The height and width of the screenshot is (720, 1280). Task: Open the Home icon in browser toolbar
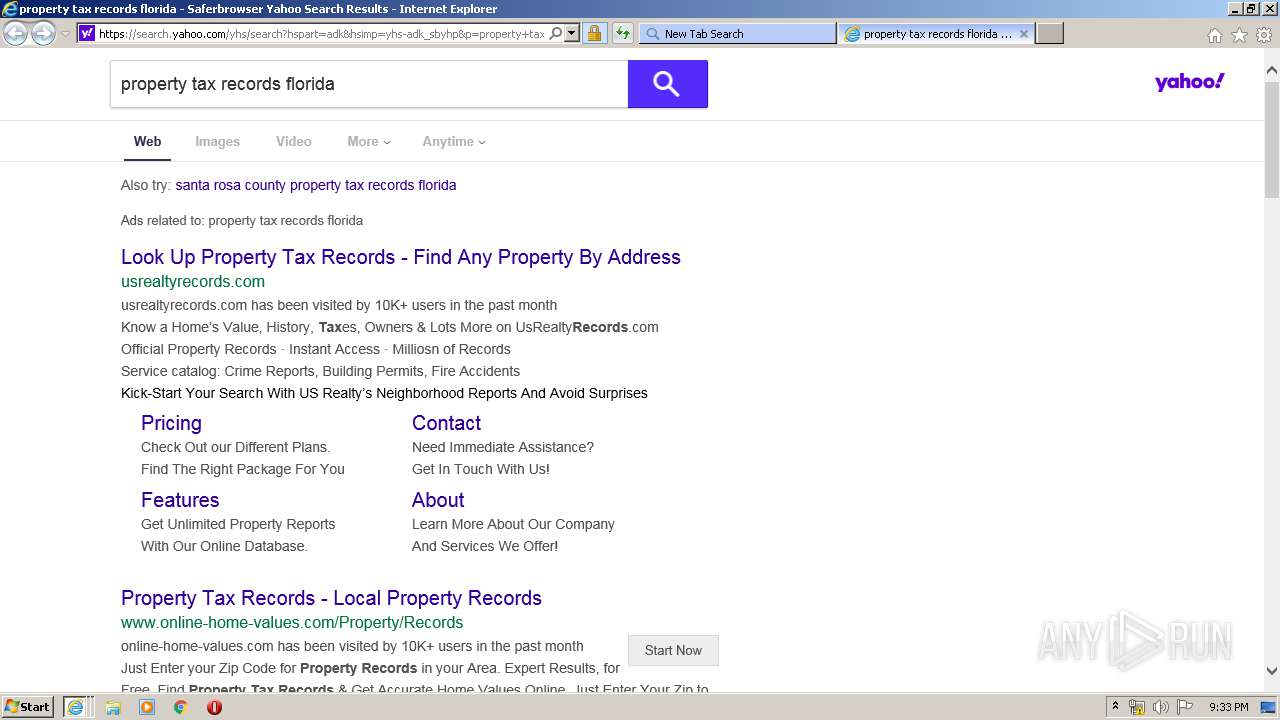(1214, 35)
